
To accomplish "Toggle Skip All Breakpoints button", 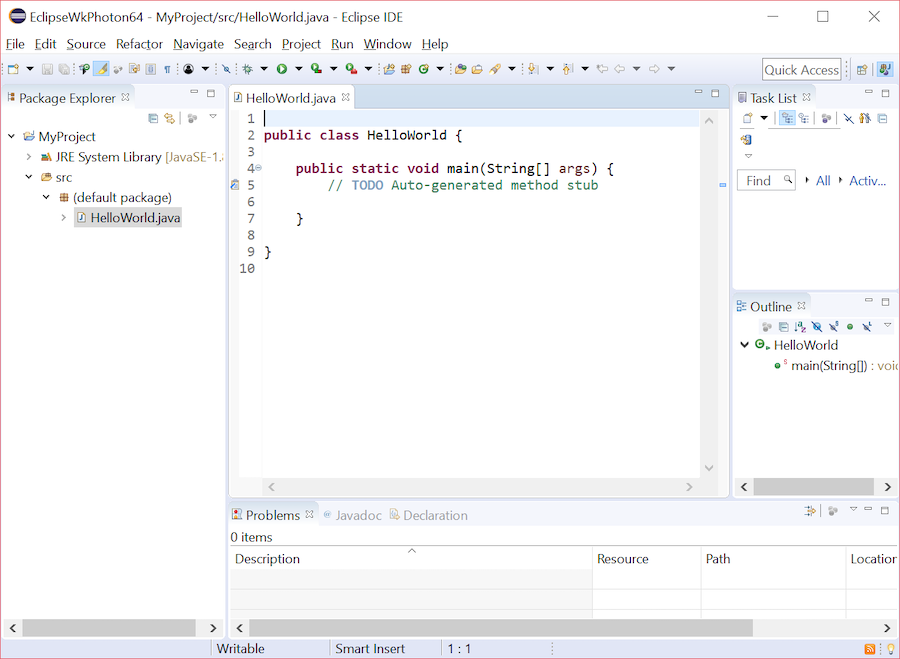I will click(226, 69).
